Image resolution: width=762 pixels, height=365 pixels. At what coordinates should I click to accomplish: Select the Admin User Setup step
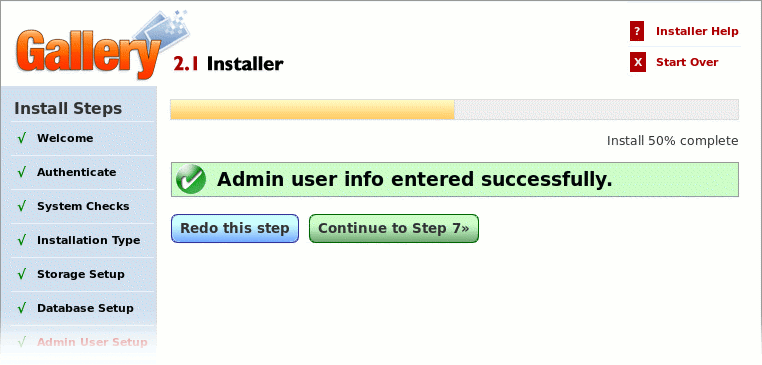coord(92,342)
